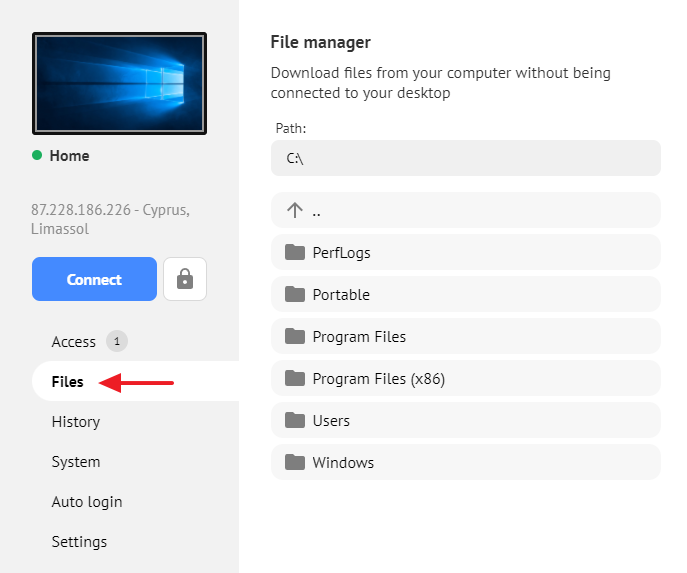Open the Access section

pyautogui.click(x=74, y=342)
